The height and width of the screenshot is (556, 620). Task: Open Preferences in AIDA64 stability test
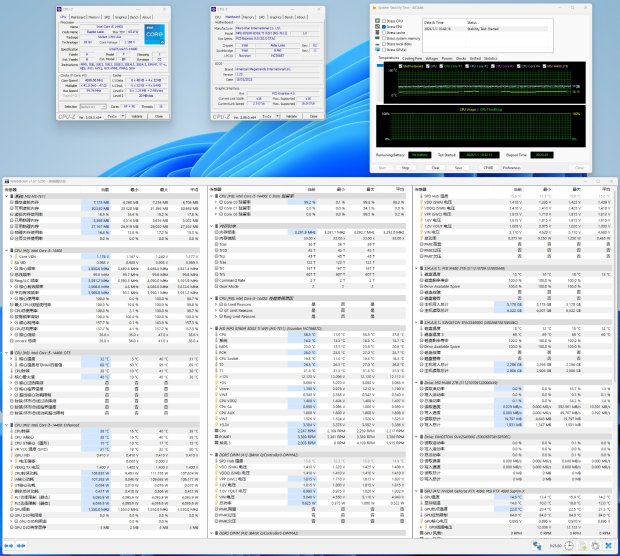512,168
